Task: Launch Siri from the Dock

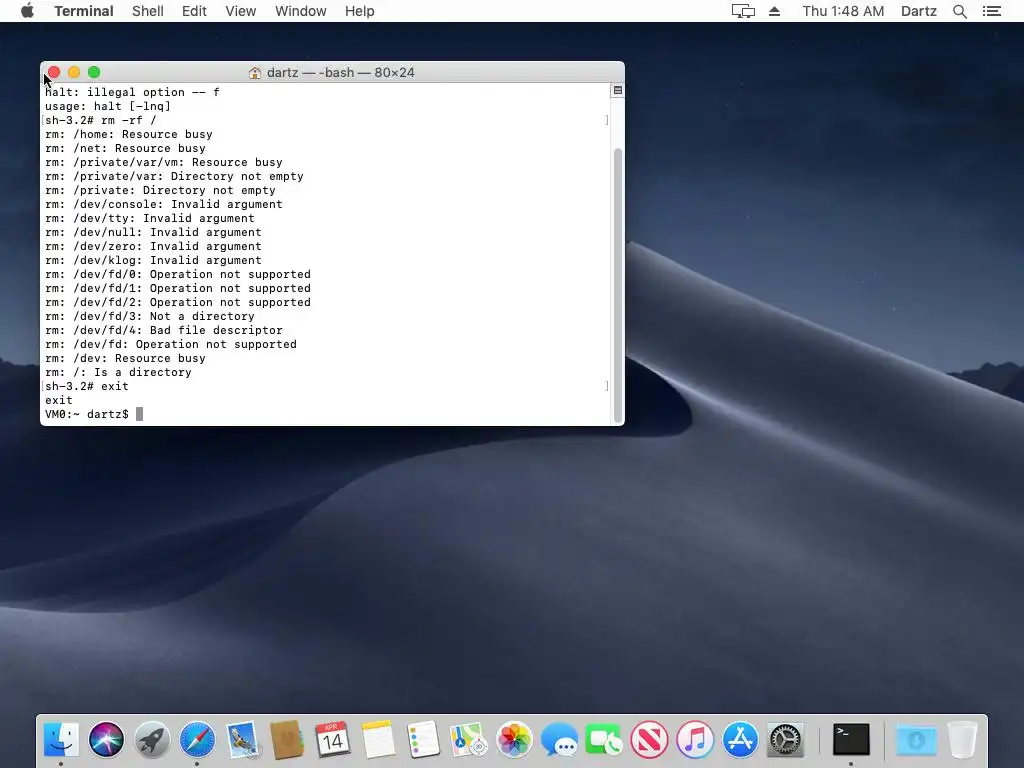Action: point(106,740)
